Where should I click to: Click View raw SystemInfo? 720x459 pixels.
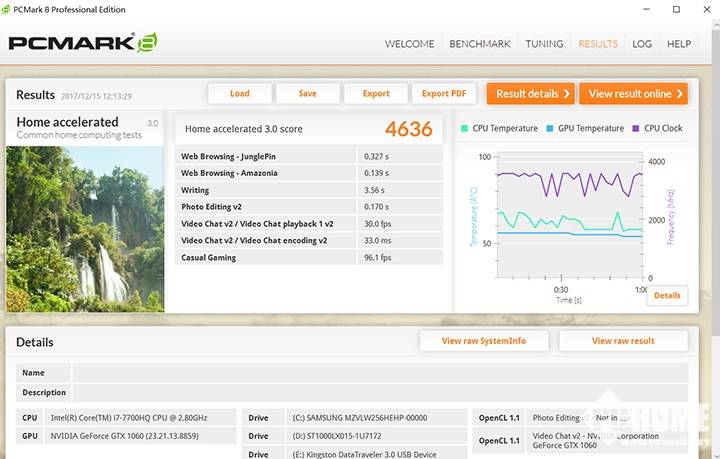click(484, 341)
